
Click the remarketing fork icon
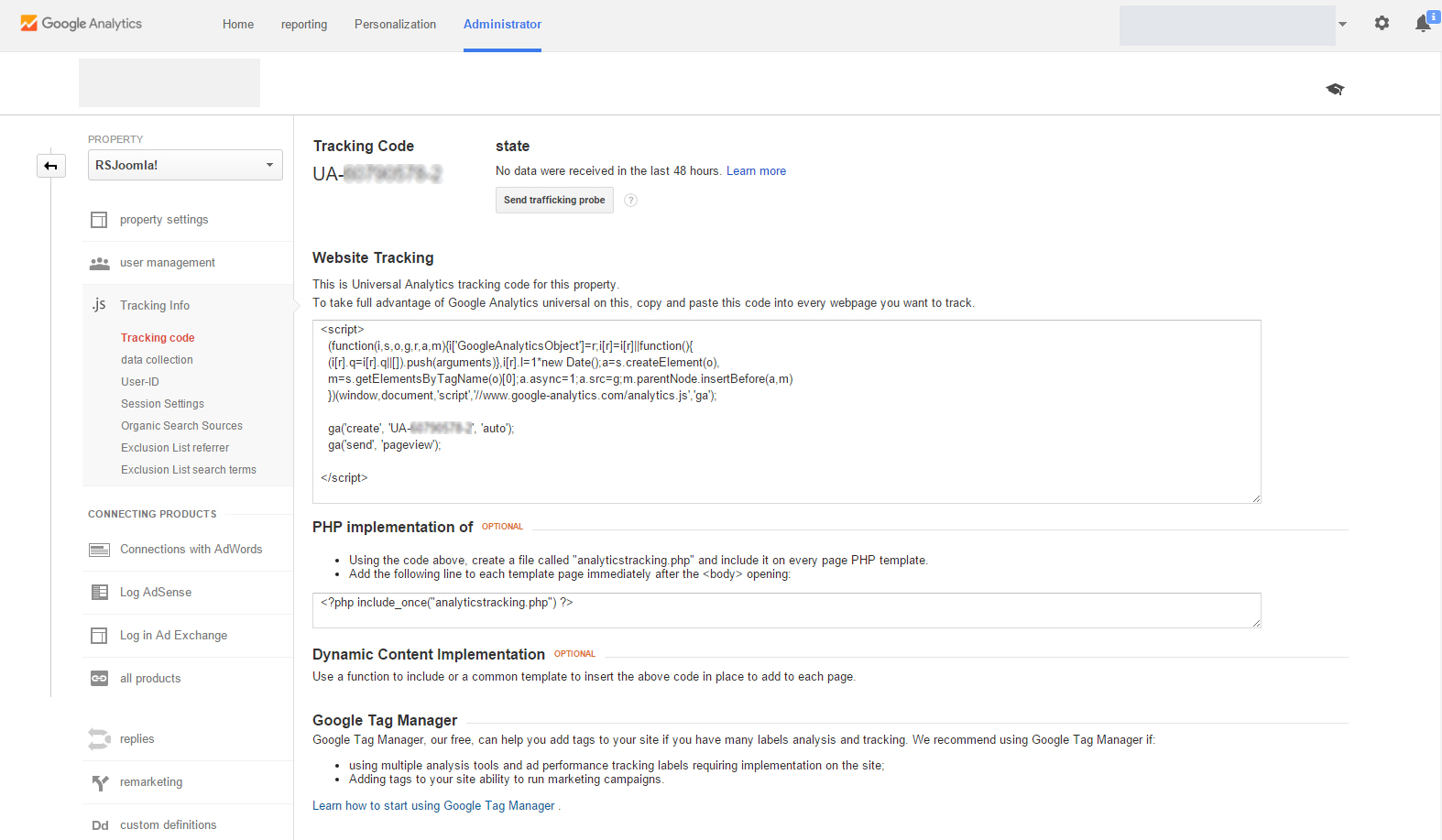tap(100, 782)
